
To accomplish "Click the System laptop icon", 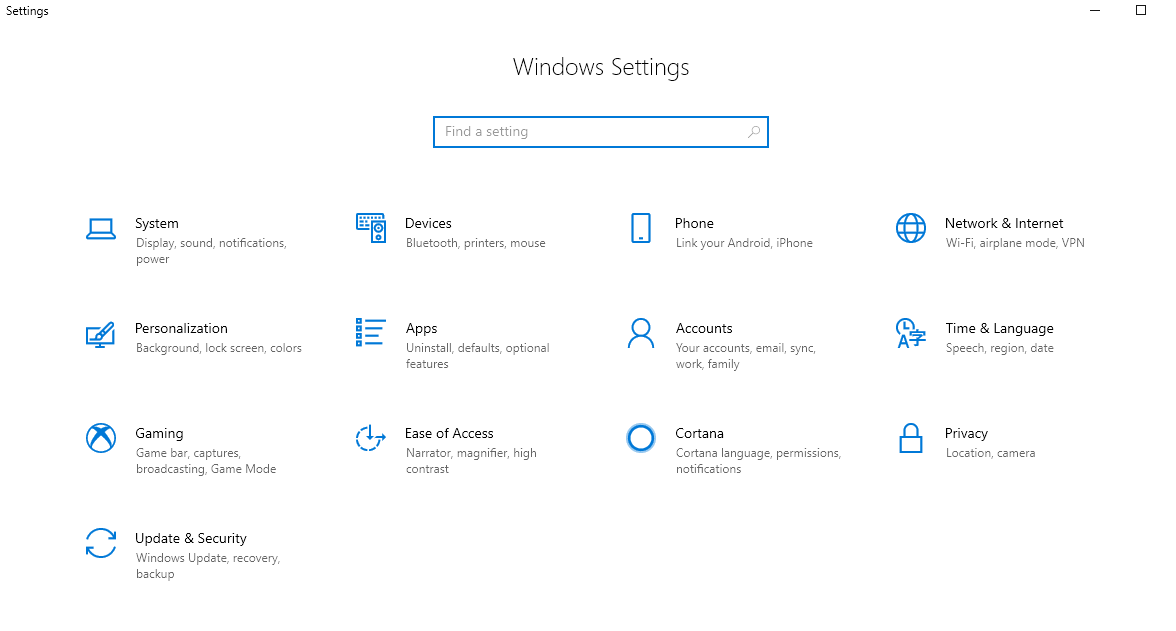I will 100,229.
